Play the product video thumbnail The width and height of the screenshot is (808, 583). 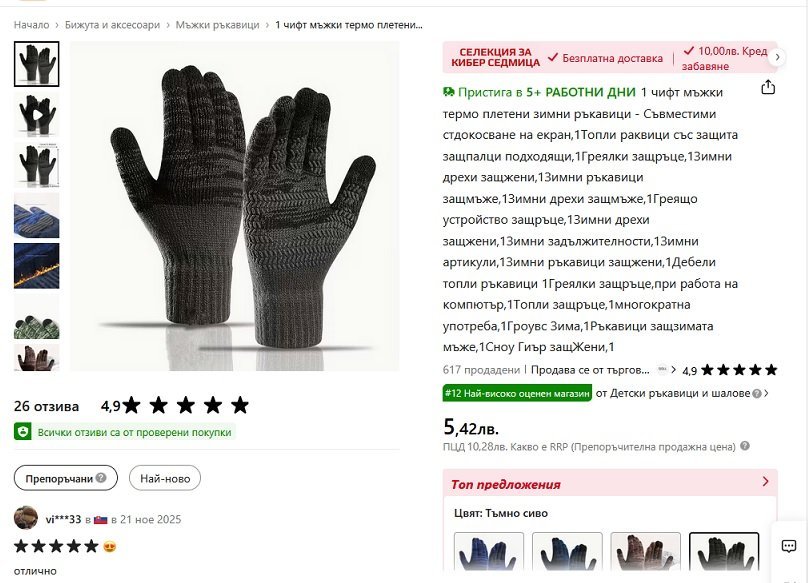click(37, 114)
